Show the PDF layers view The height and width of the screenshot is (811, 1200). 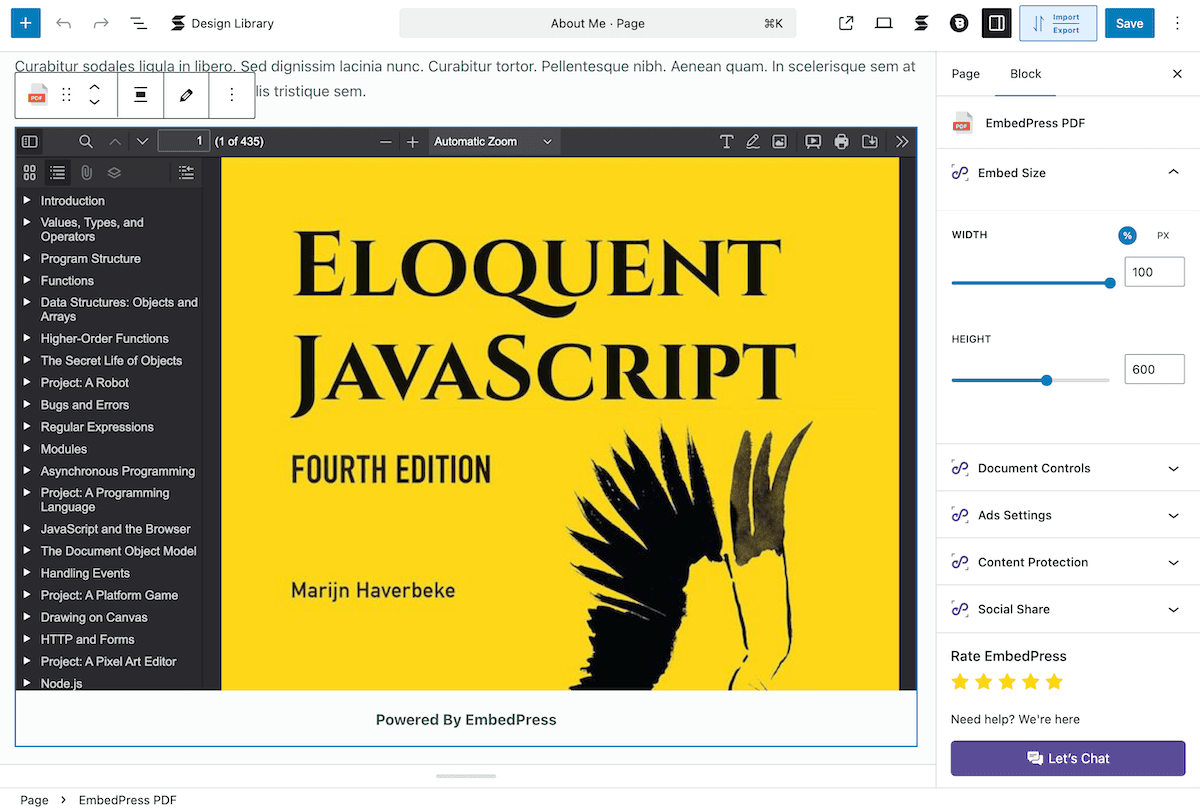[114, 173]
